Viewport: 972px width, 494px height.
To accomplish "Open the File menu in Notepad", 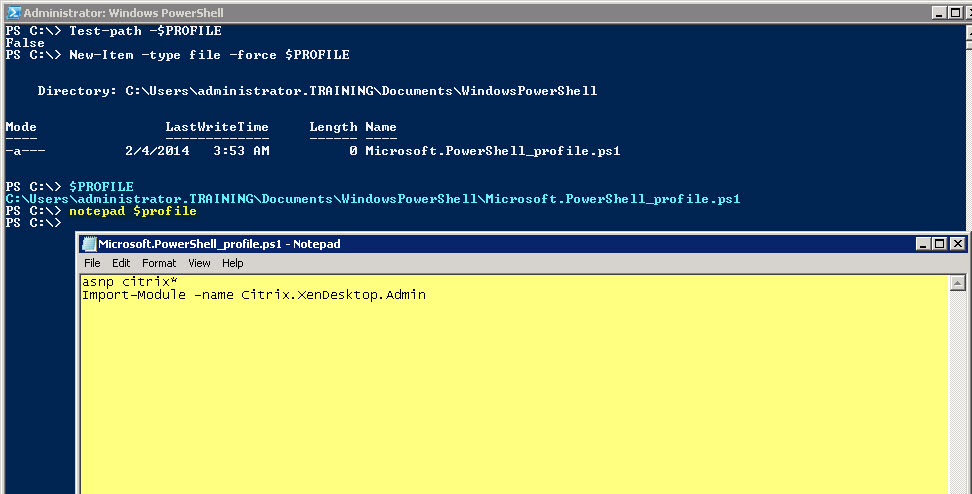I will click(92, 263).
